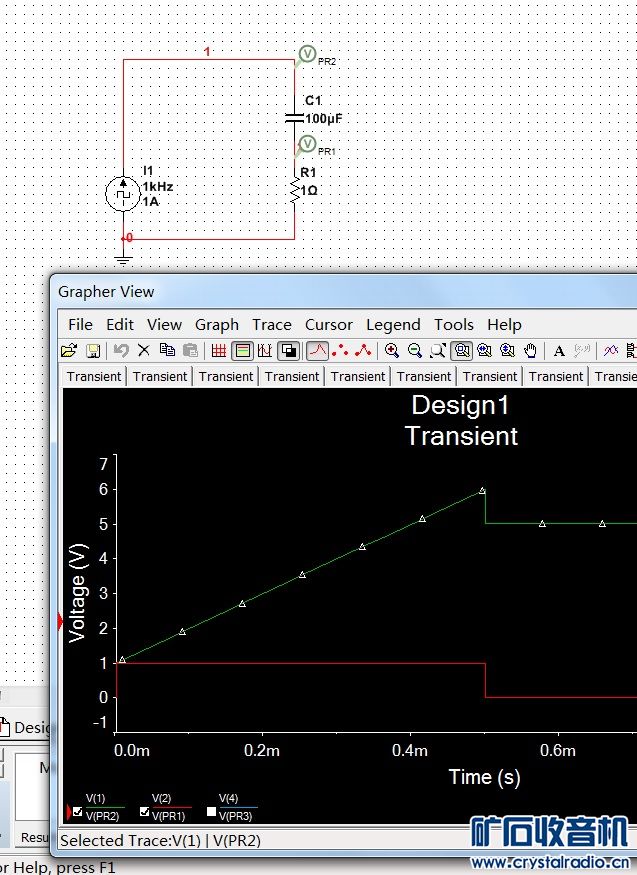Click the Show legend toolbar icon
The width and height of the screenshot is (637, 875).
click(242, 350)
